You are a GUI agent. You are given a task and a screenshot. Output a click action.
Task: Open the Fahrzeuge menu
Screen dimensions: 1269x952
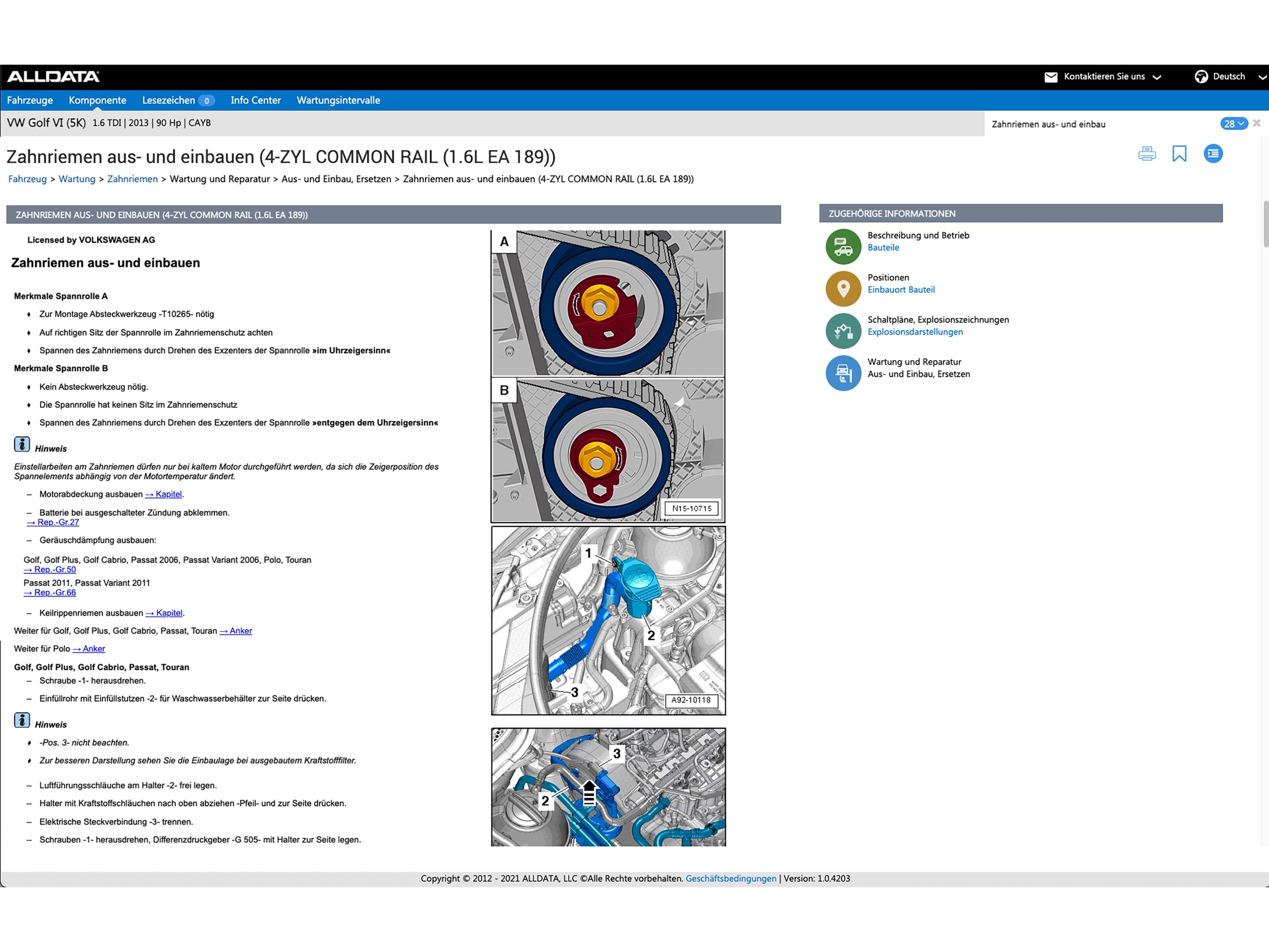pos(30,100)
